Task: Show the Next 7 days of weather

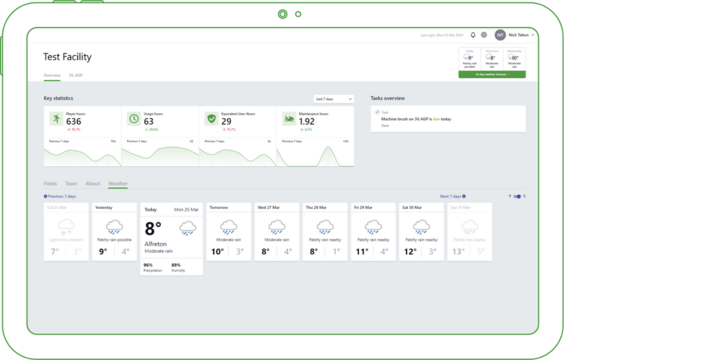Action: point(453,197)
